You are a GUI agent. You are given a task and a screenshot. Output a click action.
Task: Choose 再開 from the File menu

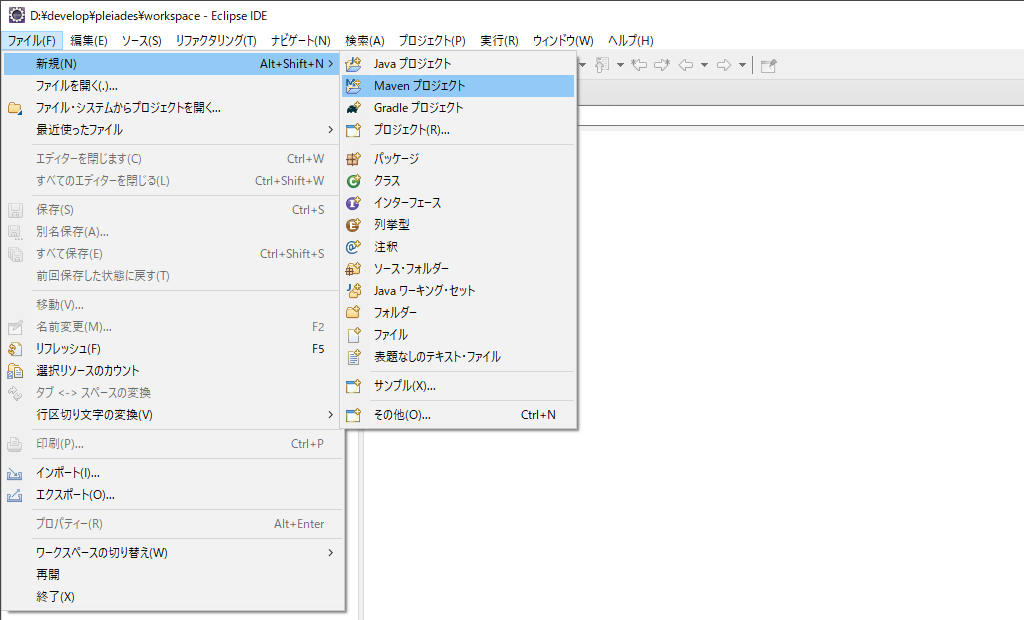pyautogui.click(x=173, y=574)
